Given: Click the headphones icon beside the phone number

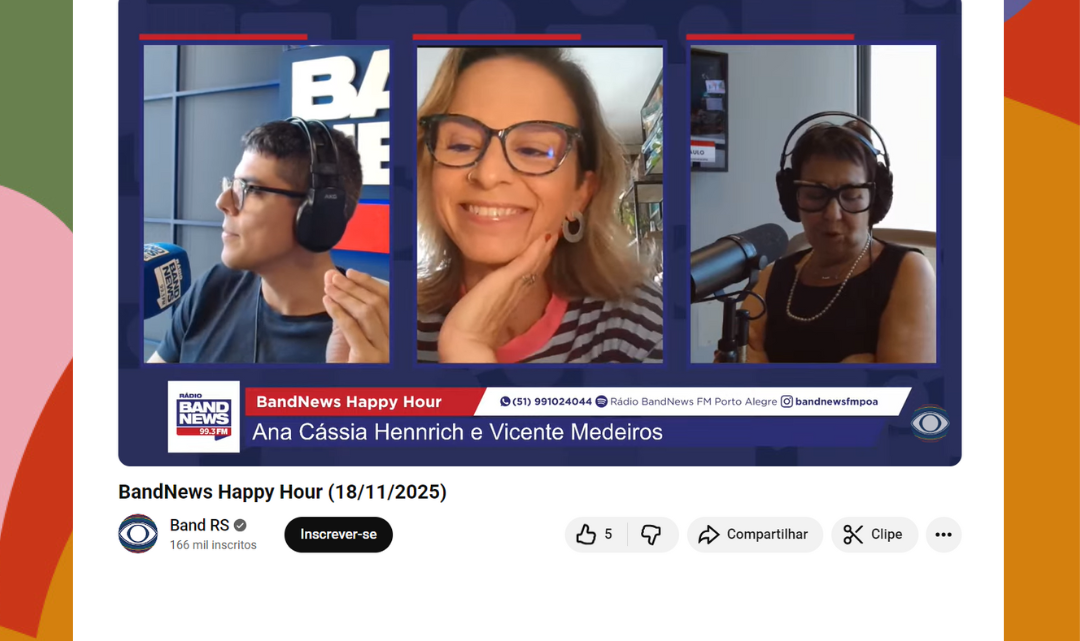Looking at the screenshot, I should point(601,402).
